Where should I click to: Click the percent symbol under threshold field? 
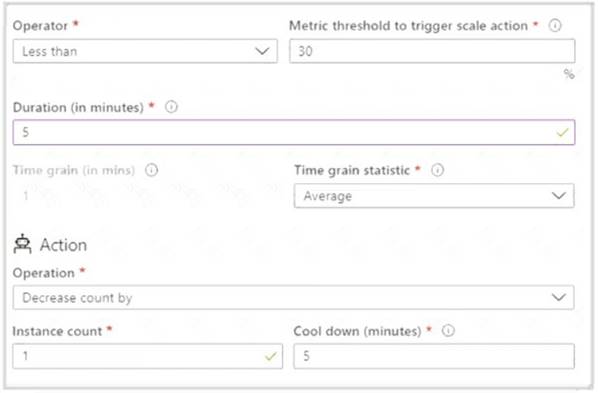[x=569, y=74]
